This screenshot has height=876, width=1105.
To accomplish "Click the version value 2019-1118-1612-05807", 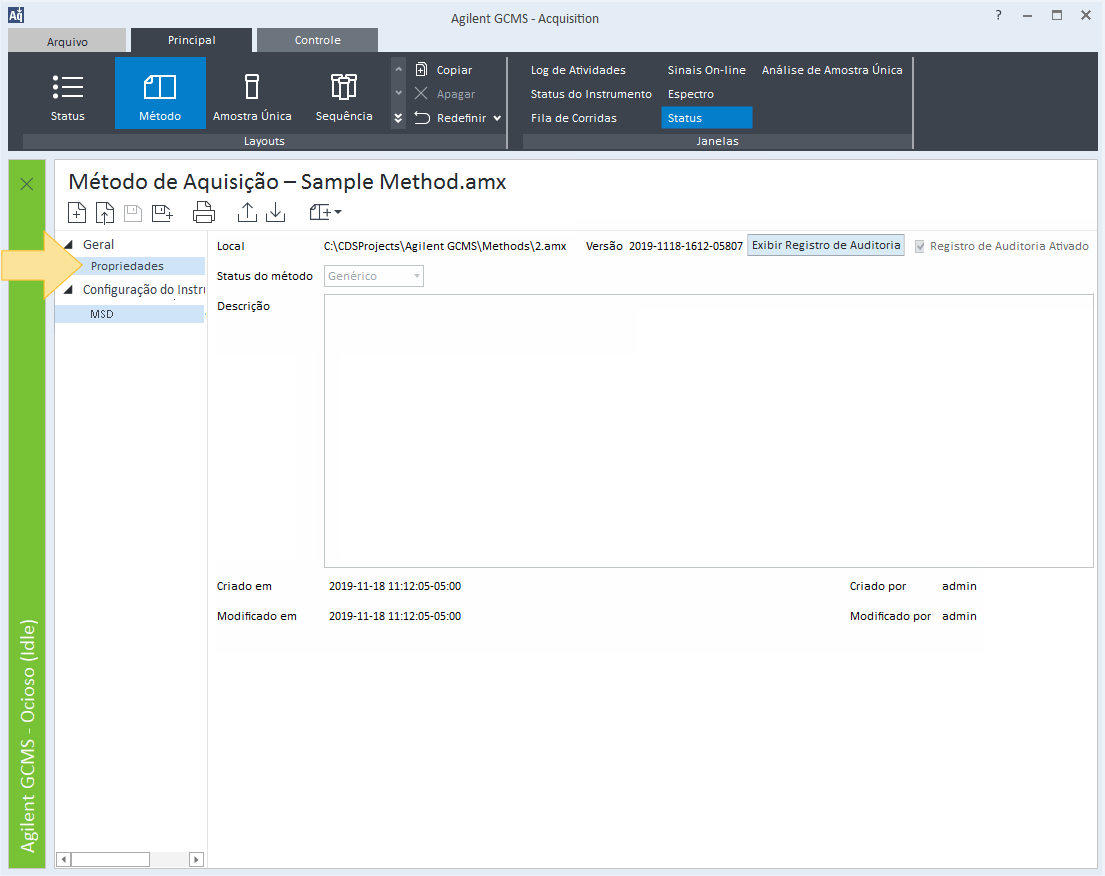I will [x=686, y=246].
